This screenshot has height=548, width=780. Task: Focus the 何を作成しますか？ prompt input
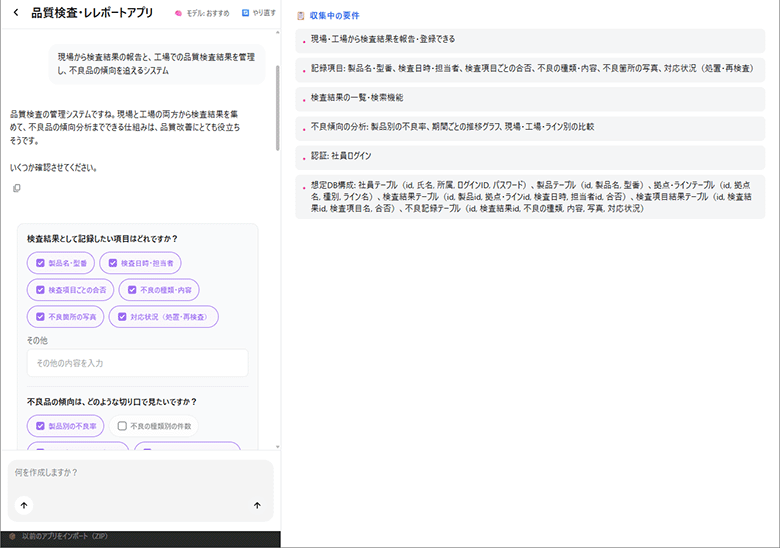pos(140,473)
